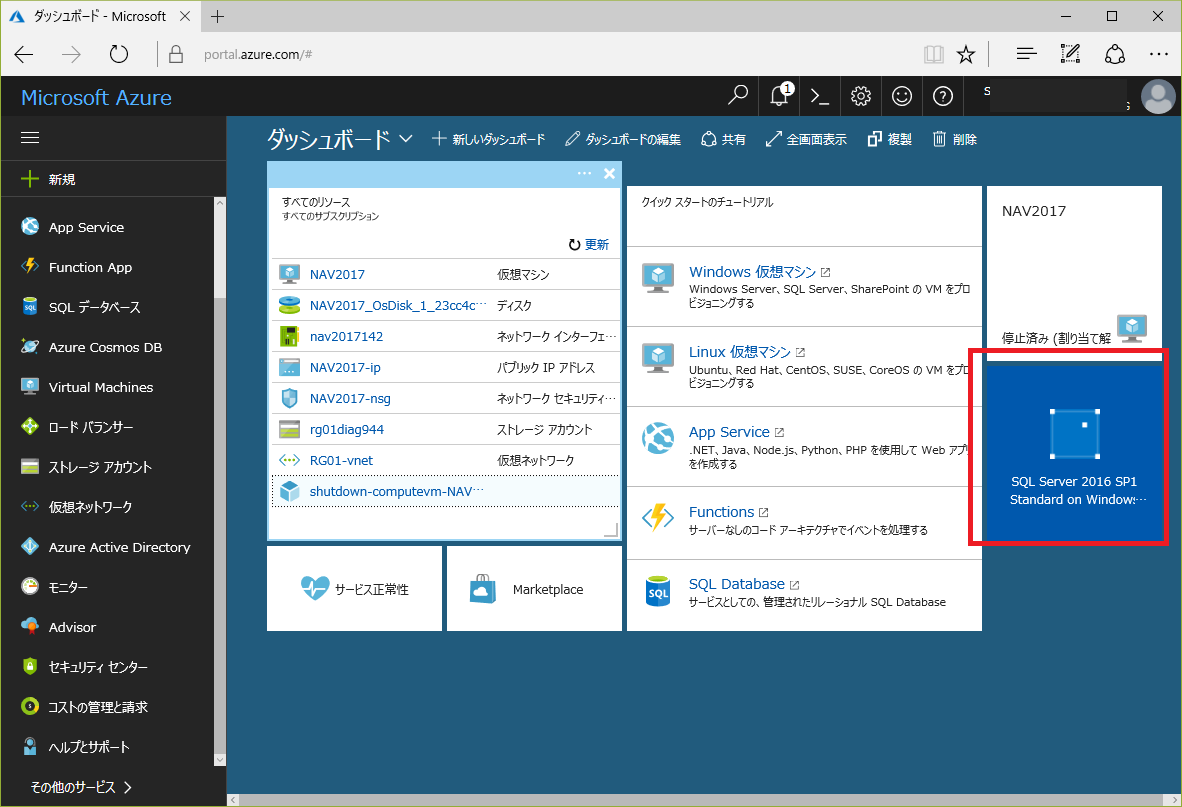Click the feedback smiley icon
Image resolution: width=1182 pixels, height=807 pixels.
coord(902,96)
